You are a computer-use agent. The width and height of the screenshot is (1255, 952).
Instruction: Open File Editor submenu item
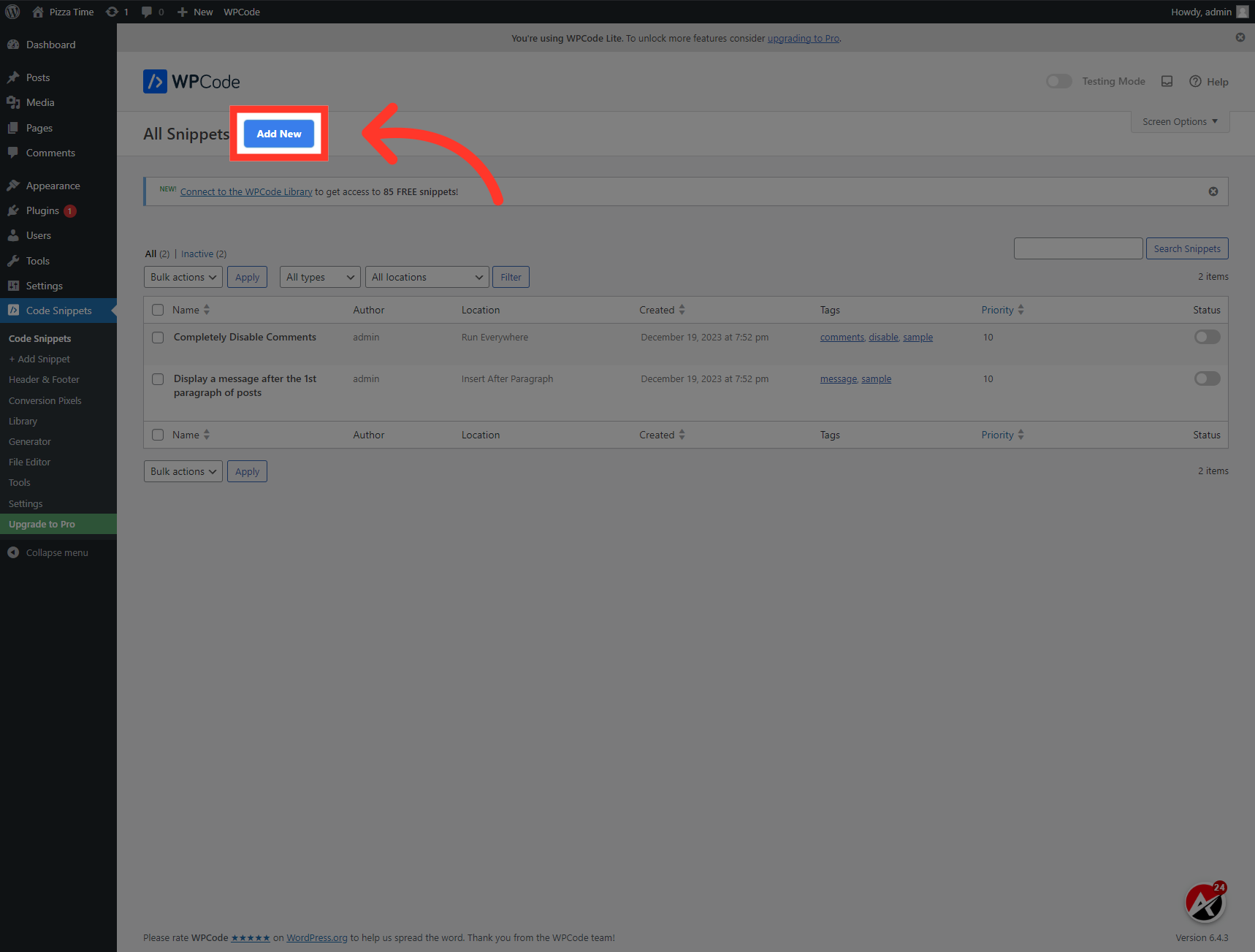coord(29,462)
